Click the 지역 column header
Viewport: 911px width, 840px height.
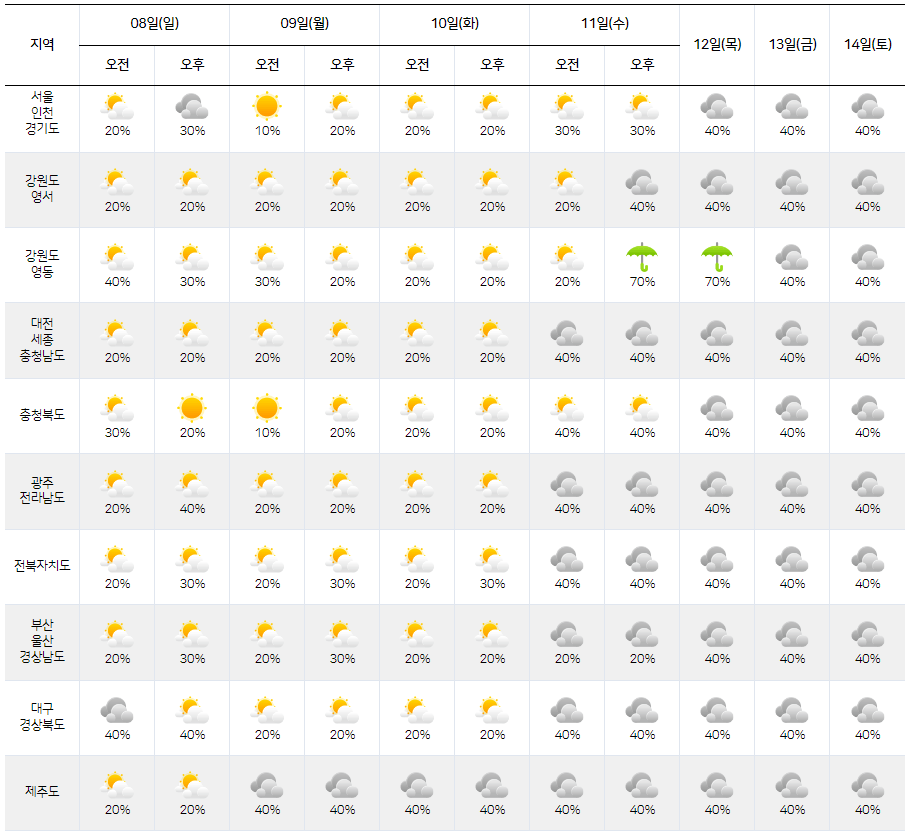(42, 44)
